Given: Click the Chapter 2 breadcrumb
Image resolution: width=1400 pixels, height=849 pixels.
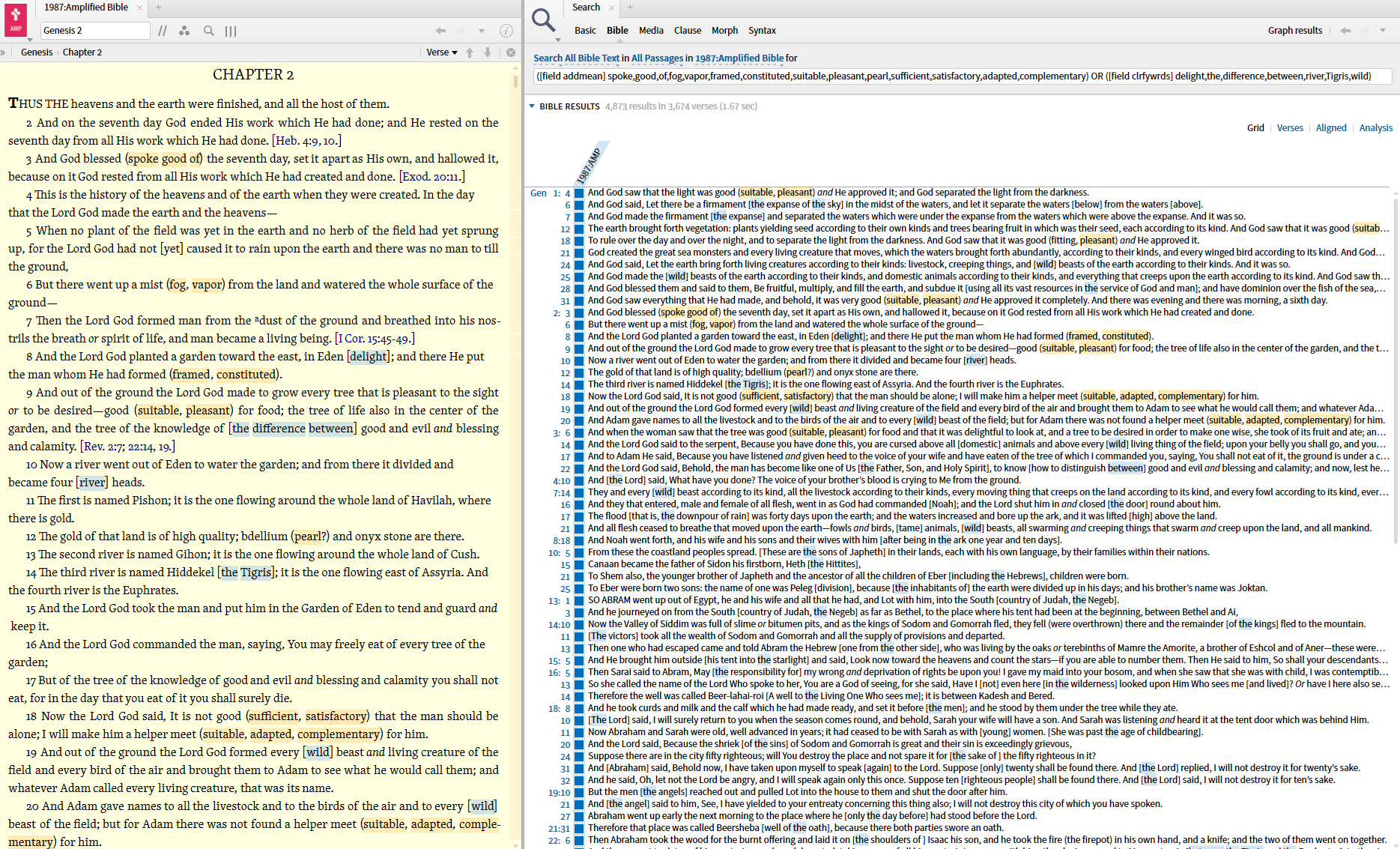Looking at the screenshot, I should 82,52.
